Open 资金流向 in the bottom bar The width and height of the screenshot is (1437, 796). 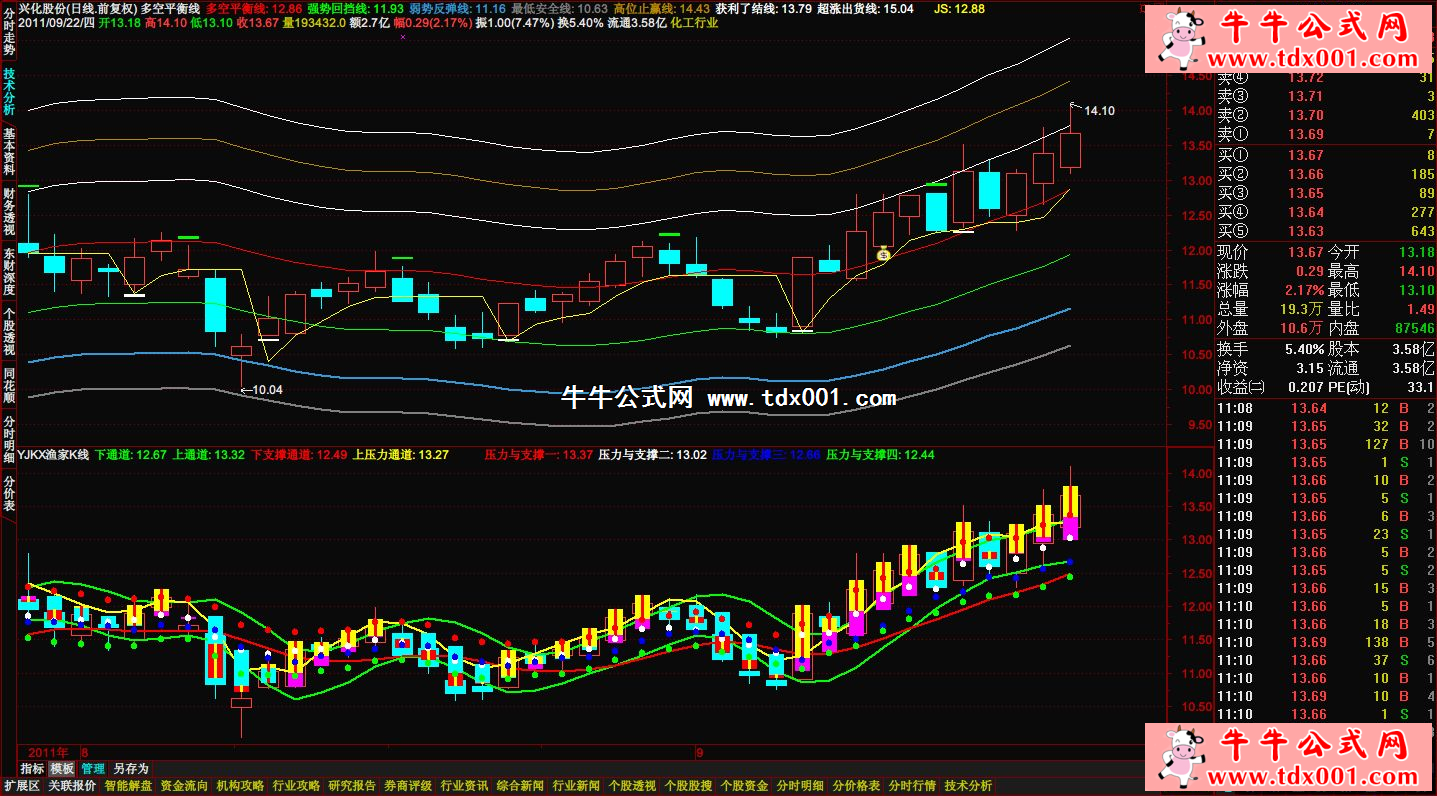(184, 786)
